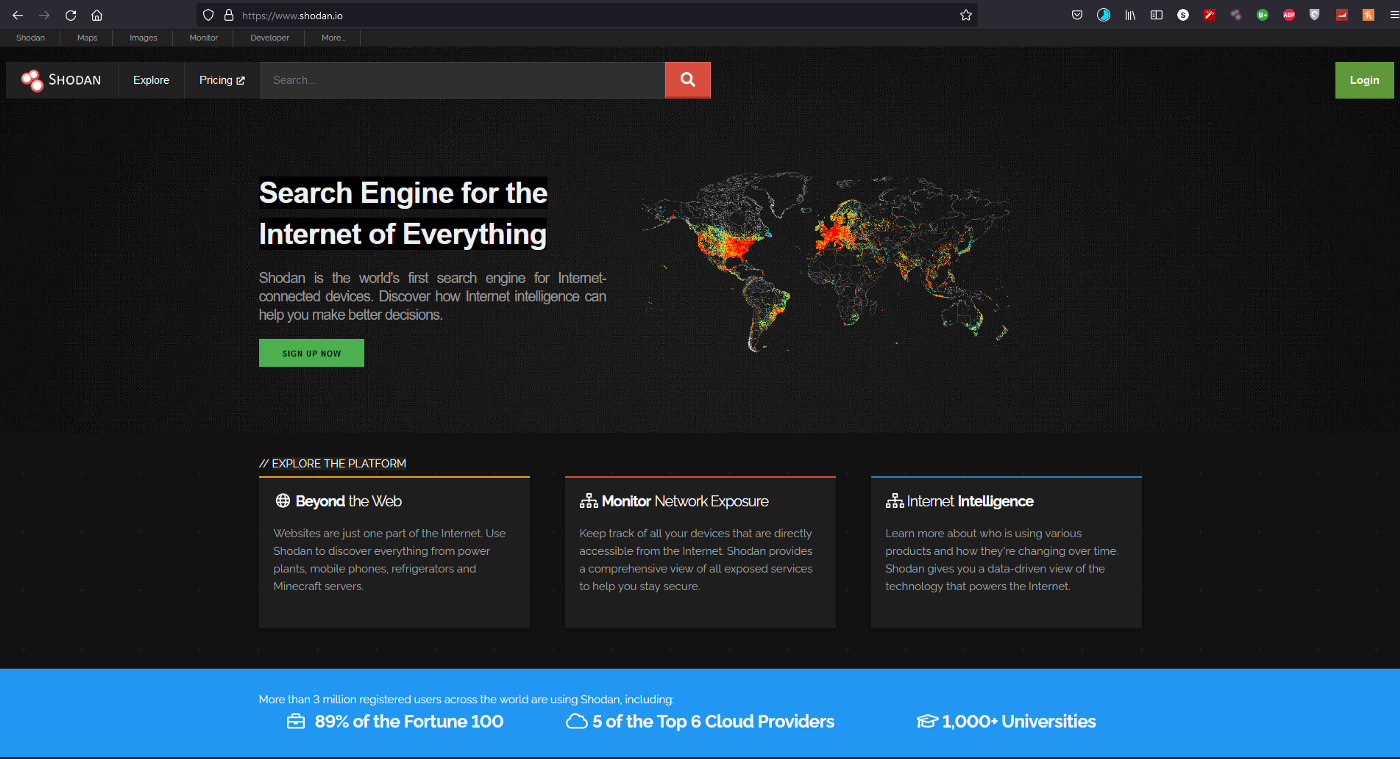Open the Pricing link
This screenshot has width=1400, height=759.
point(222,80)
